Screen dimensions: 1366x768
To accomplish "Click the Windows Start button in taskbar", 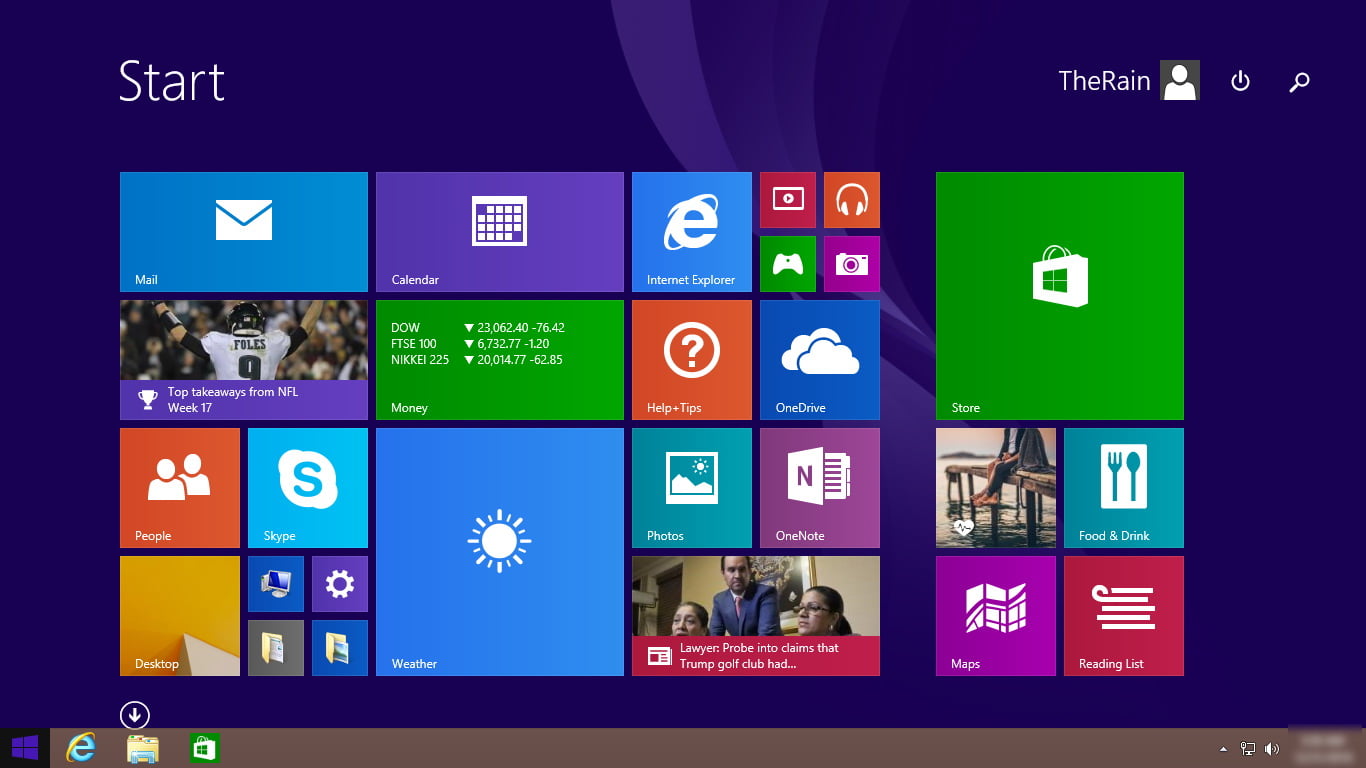I will [25, 748].
